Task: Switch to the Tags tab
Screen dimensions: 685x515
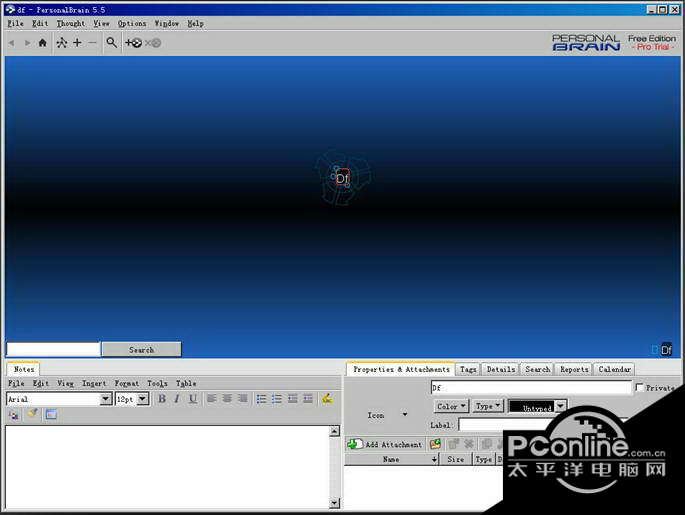Action: [468, 370]
